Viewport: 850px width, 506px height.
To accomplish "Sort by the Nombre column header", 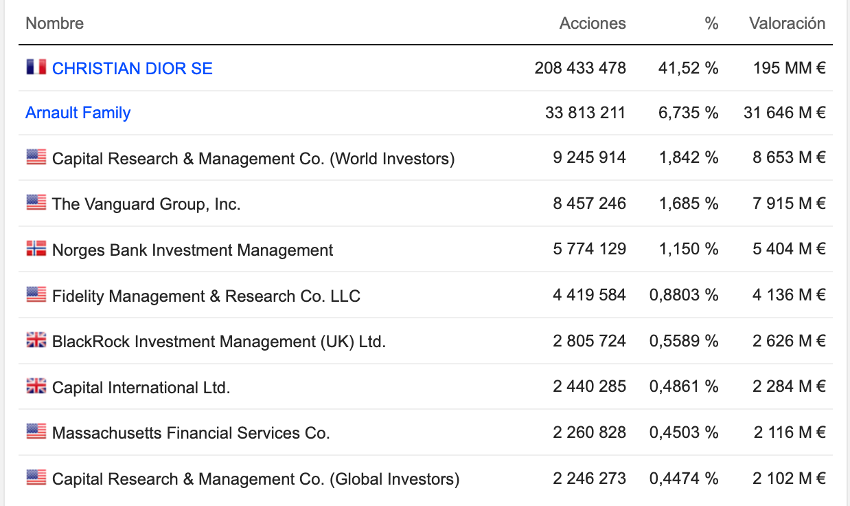I will click(x=54, y=23).
